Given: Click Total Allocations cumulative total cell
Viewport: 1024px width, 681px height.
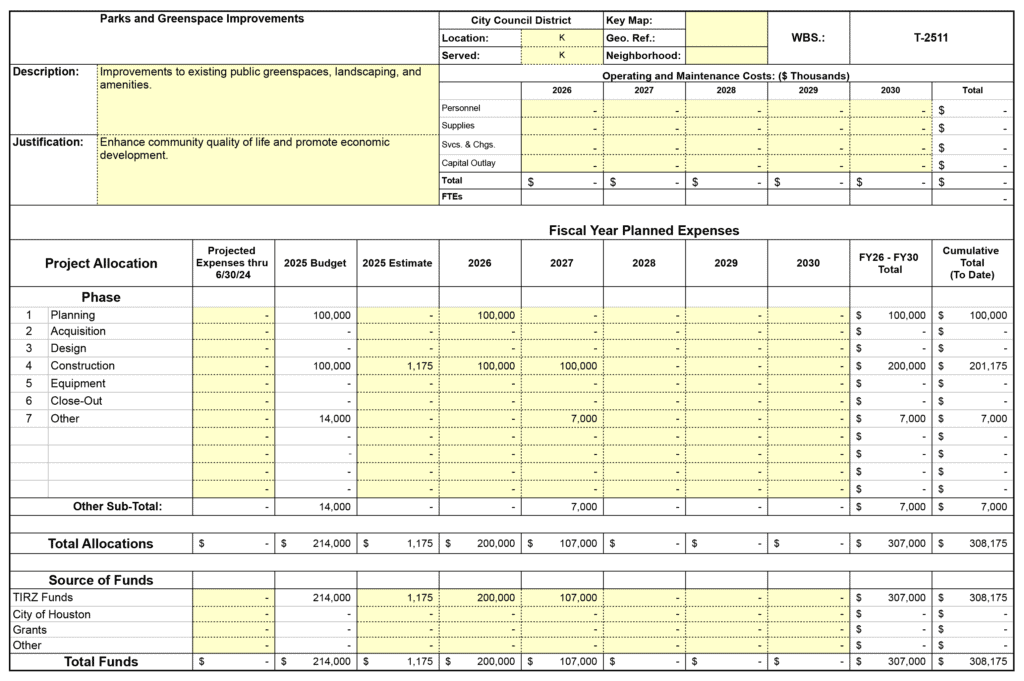Looking at the screenshot, I should click(972, 544).
